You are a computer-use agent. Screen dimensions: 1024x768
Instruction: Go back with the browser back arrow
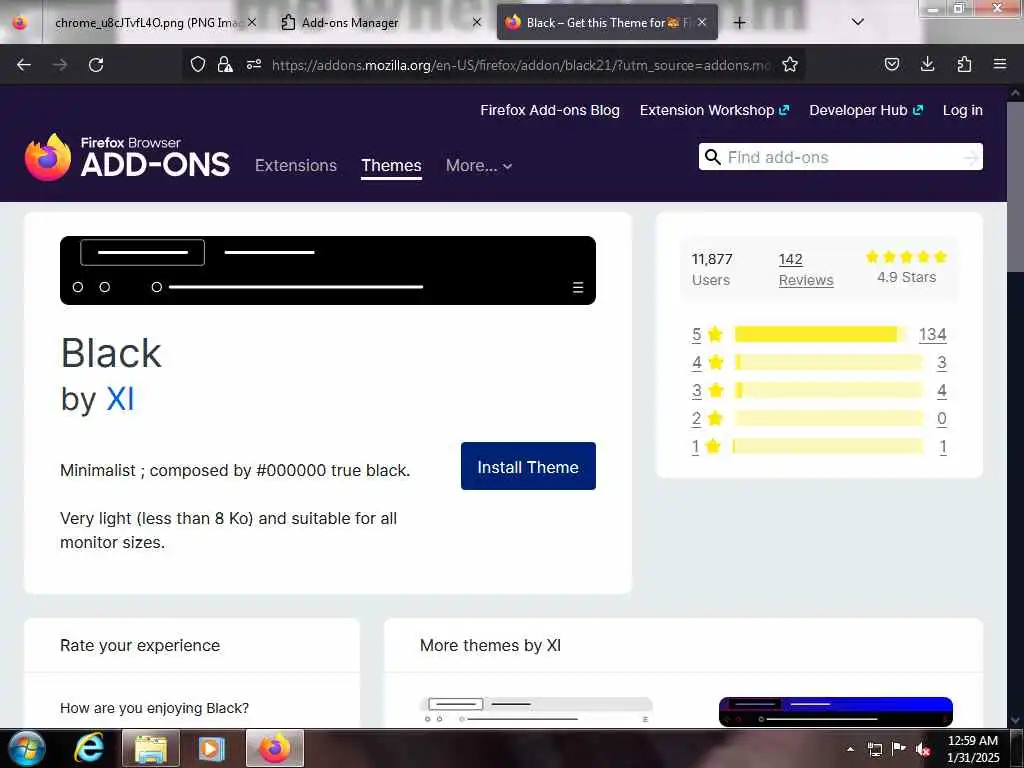24,65
